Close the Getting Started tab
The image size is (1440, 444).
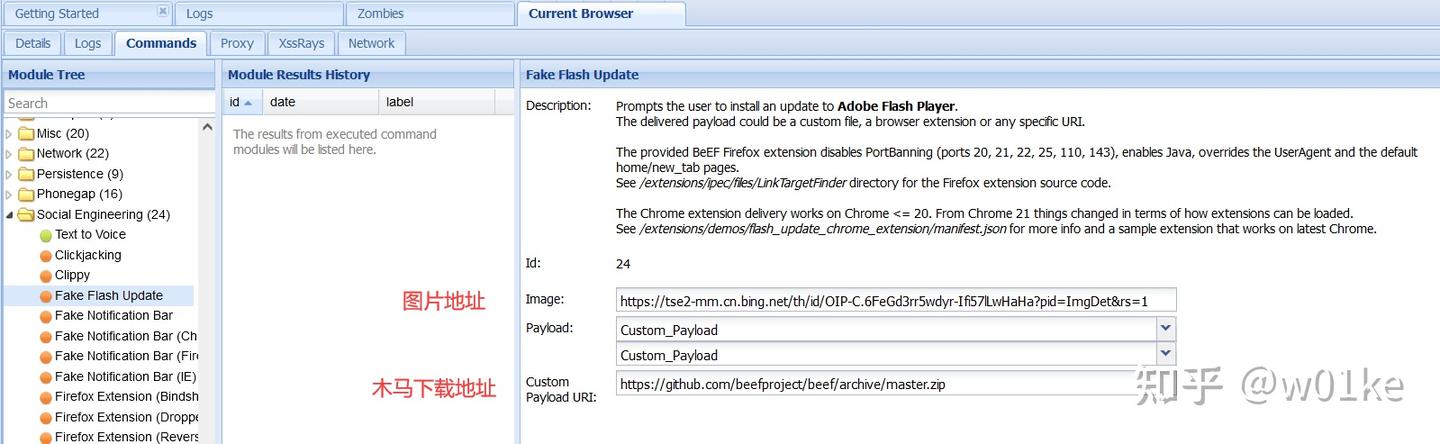[x=163, y=12]
